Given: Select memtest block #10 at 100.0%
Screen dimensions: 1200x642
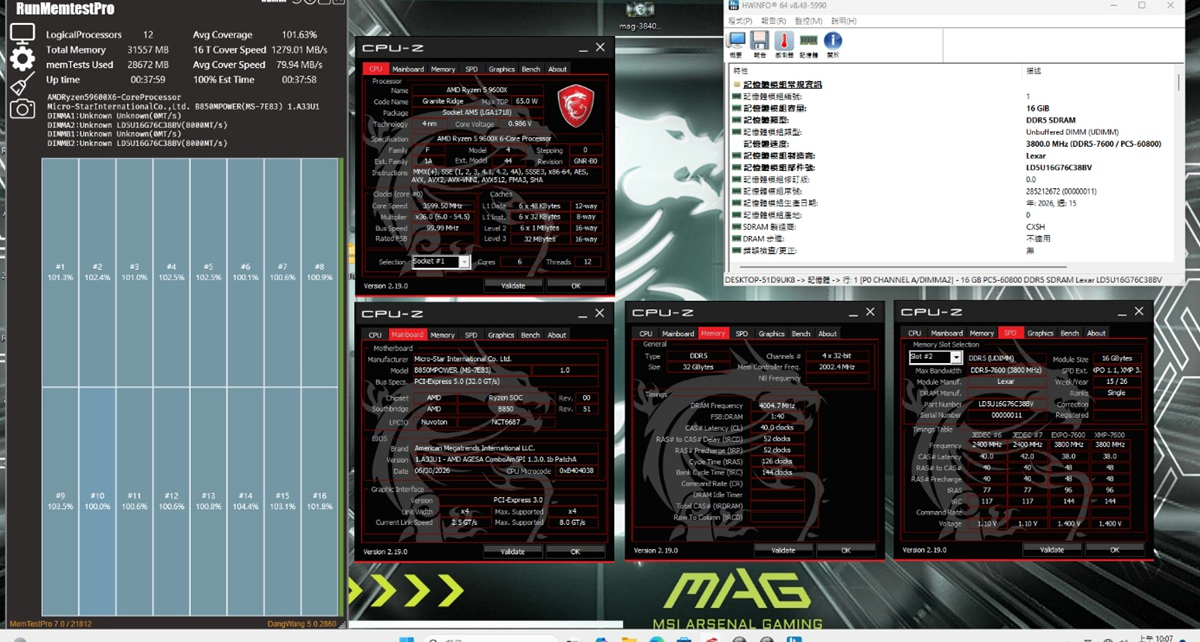Looking at the screenshot, I should [x=97, y=502].
